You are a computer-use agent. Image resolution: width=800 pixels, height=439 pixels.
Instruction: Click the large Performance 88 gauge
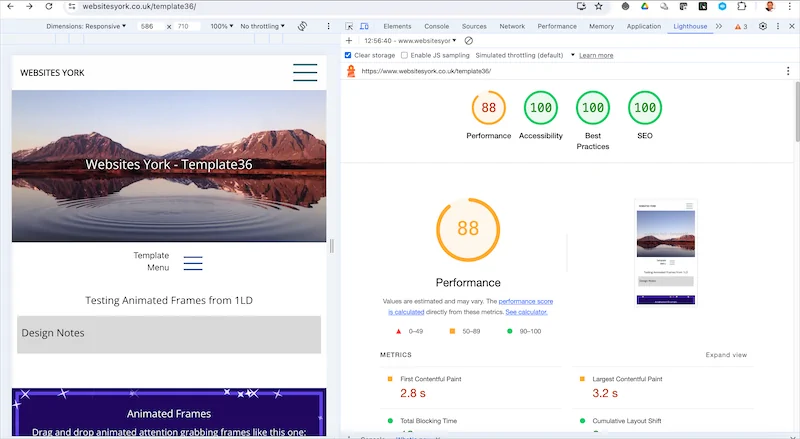click(468, 230)
